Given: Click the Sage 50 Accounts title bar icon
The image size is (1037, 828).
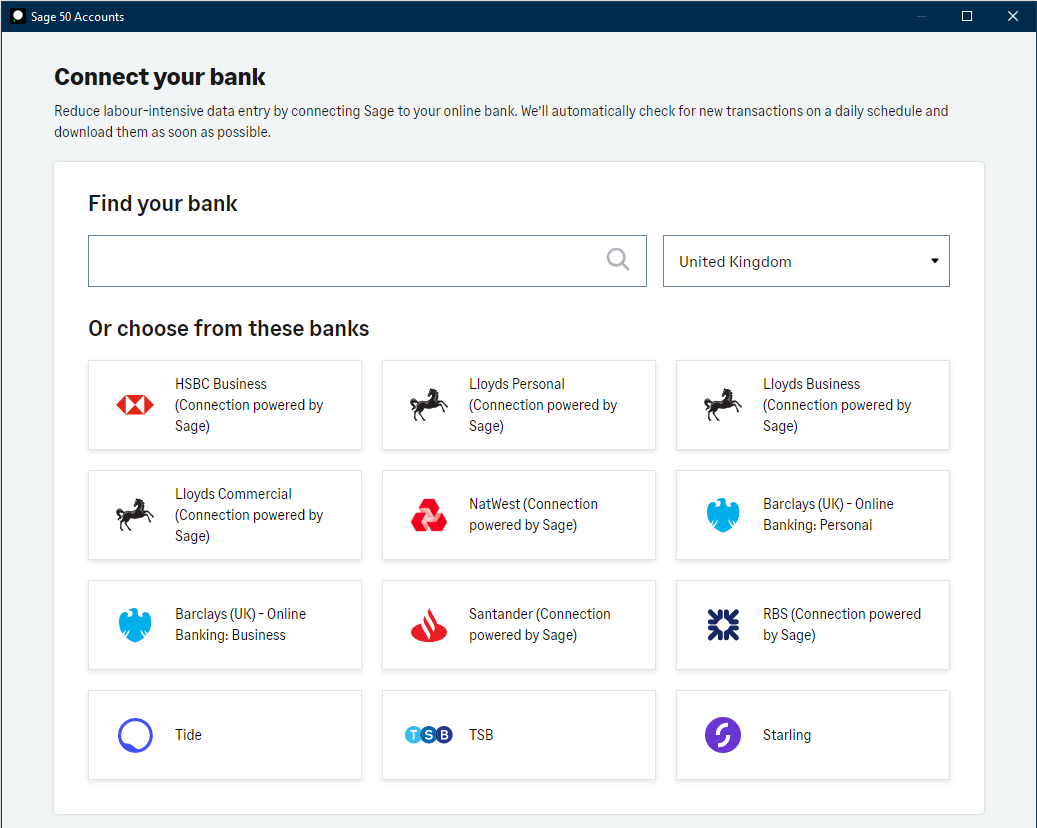Looking at the screenshot, I should click(17, 16).
